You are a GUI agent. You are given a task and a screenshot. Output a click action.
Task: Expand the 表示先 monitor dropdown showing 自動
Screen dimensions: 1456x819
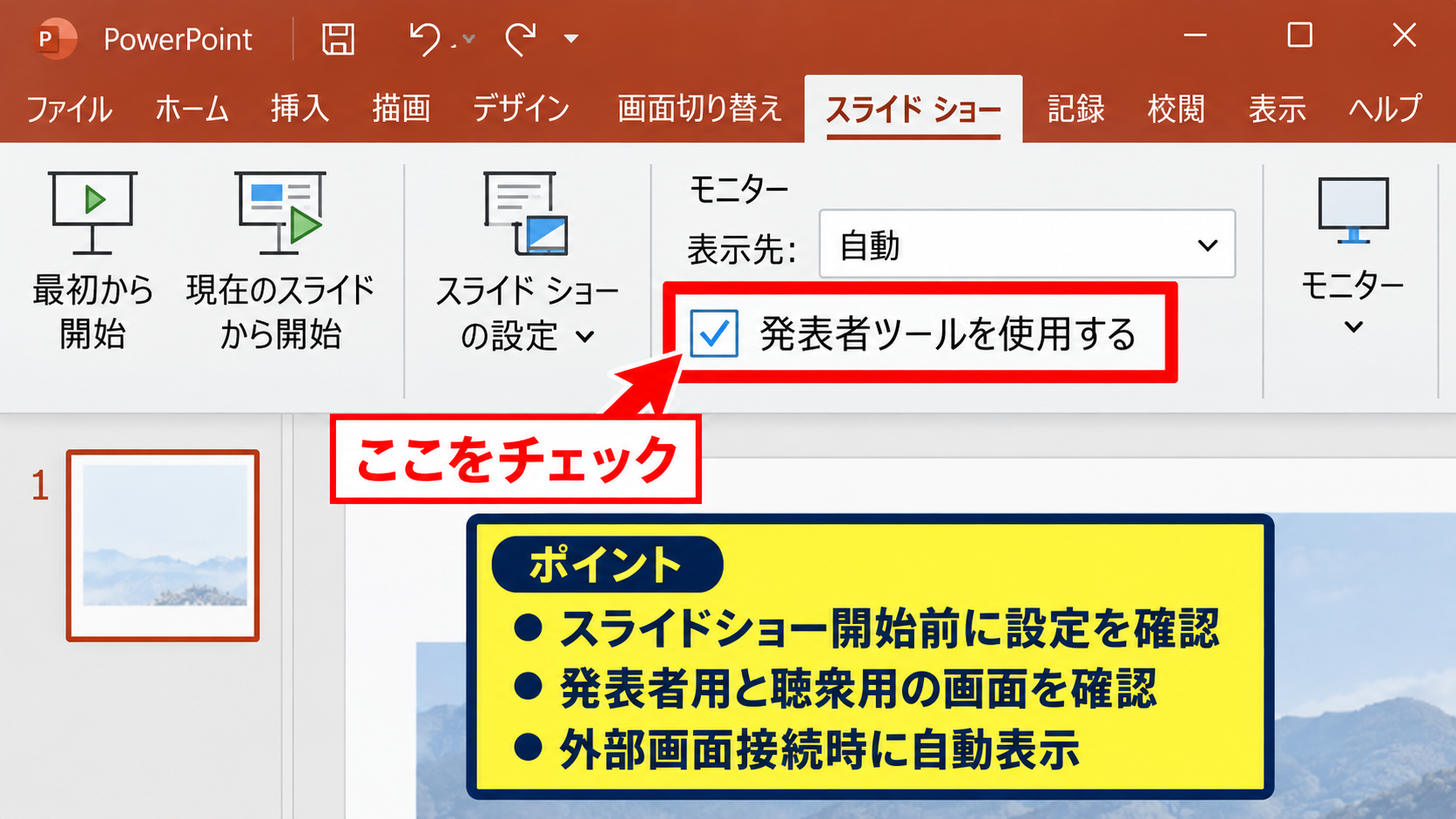click(x=1027, y=245)
